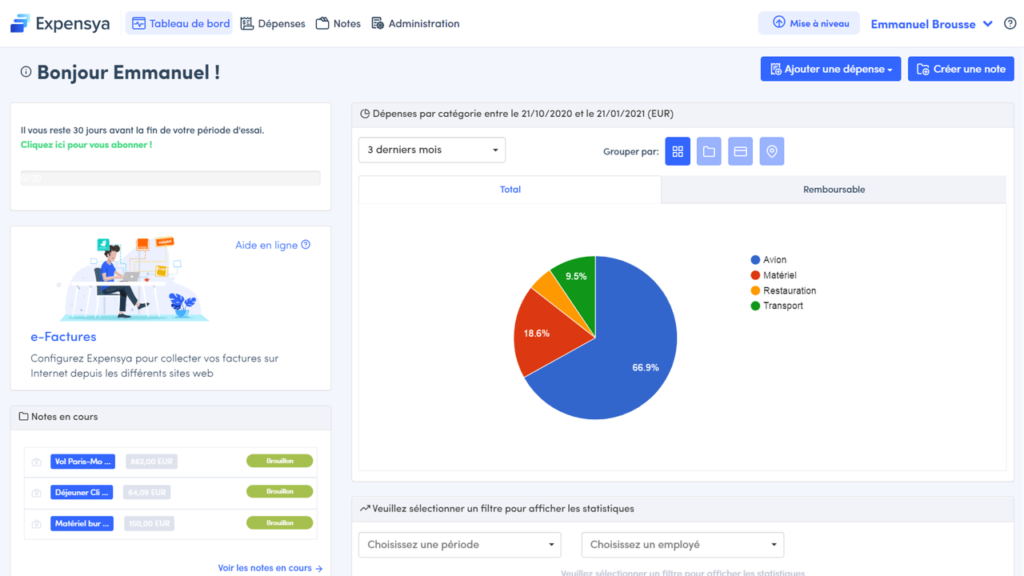
Task: Click the e-Factures illustration
Action: pos(133,279)
